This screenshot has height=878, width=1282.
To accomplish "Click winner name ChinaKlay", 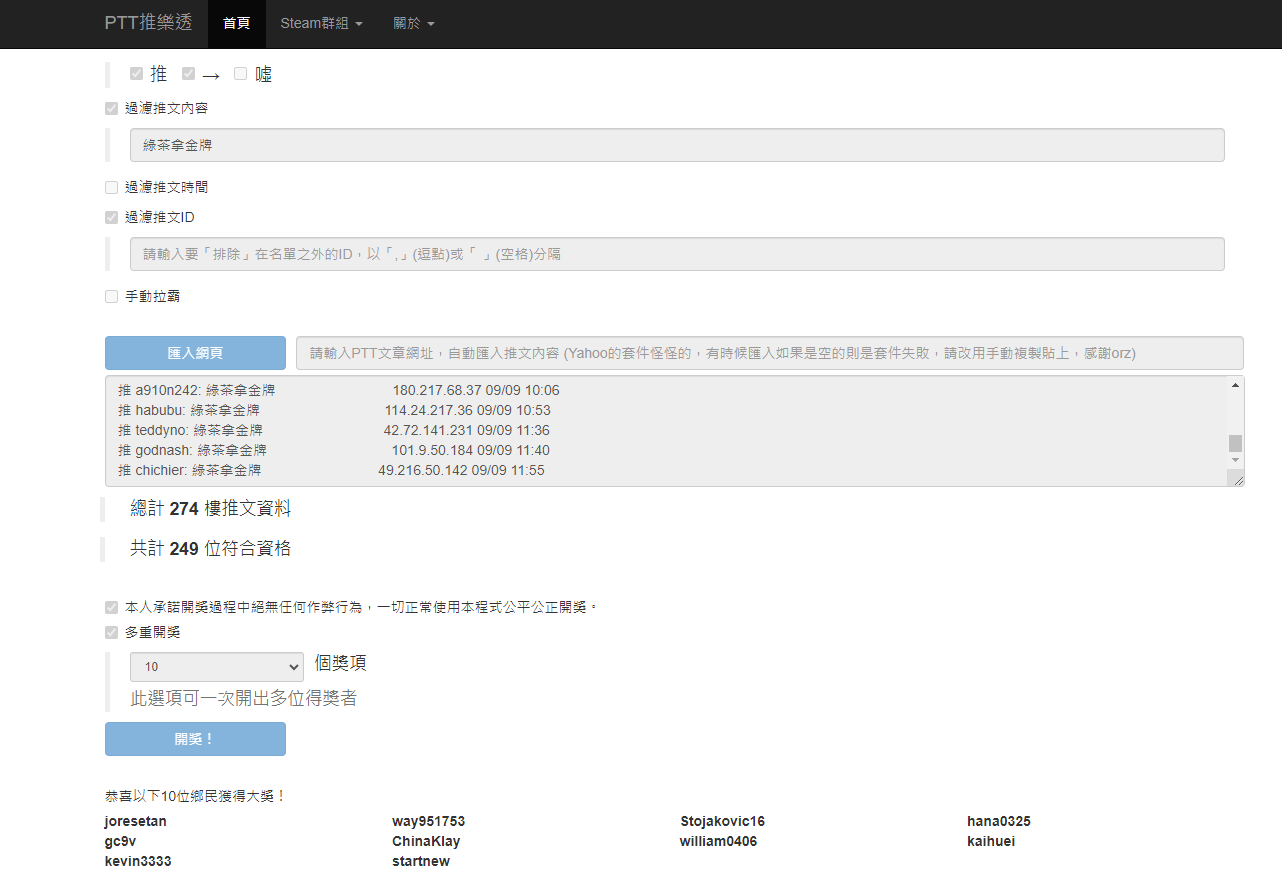I will coord(426,841).
